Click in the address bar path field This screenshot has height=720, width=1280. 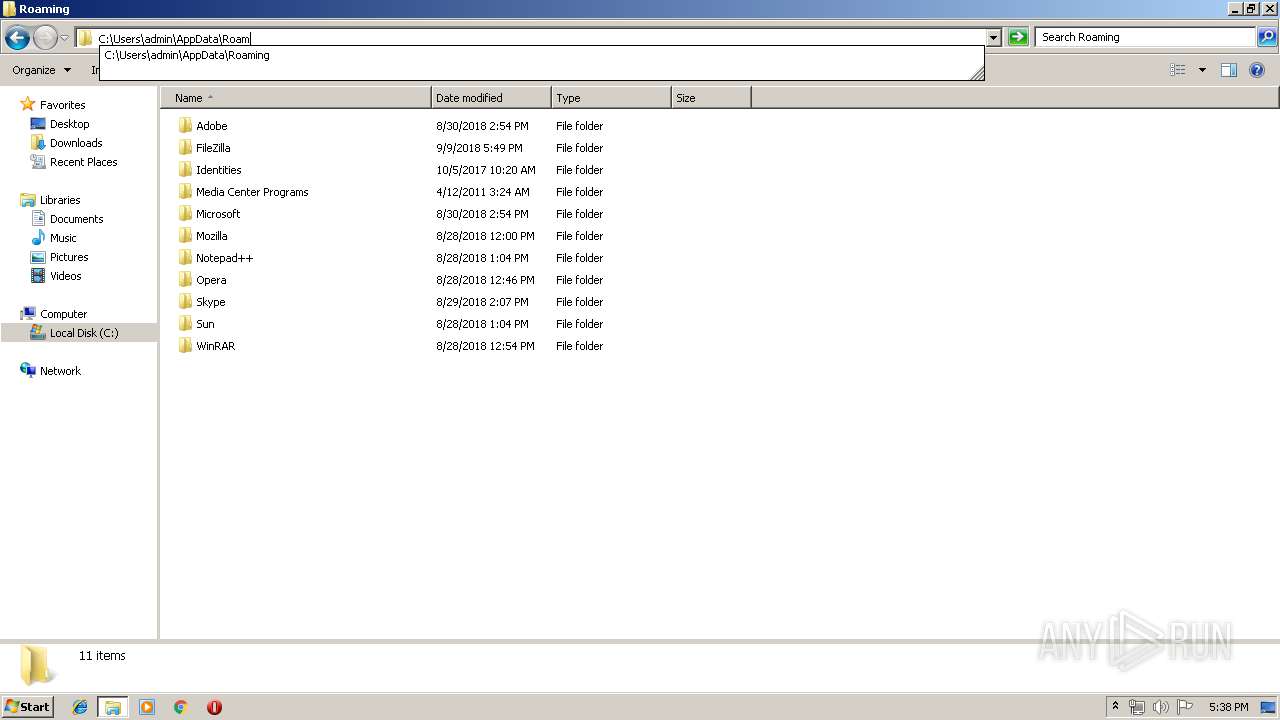coord(540,38)
